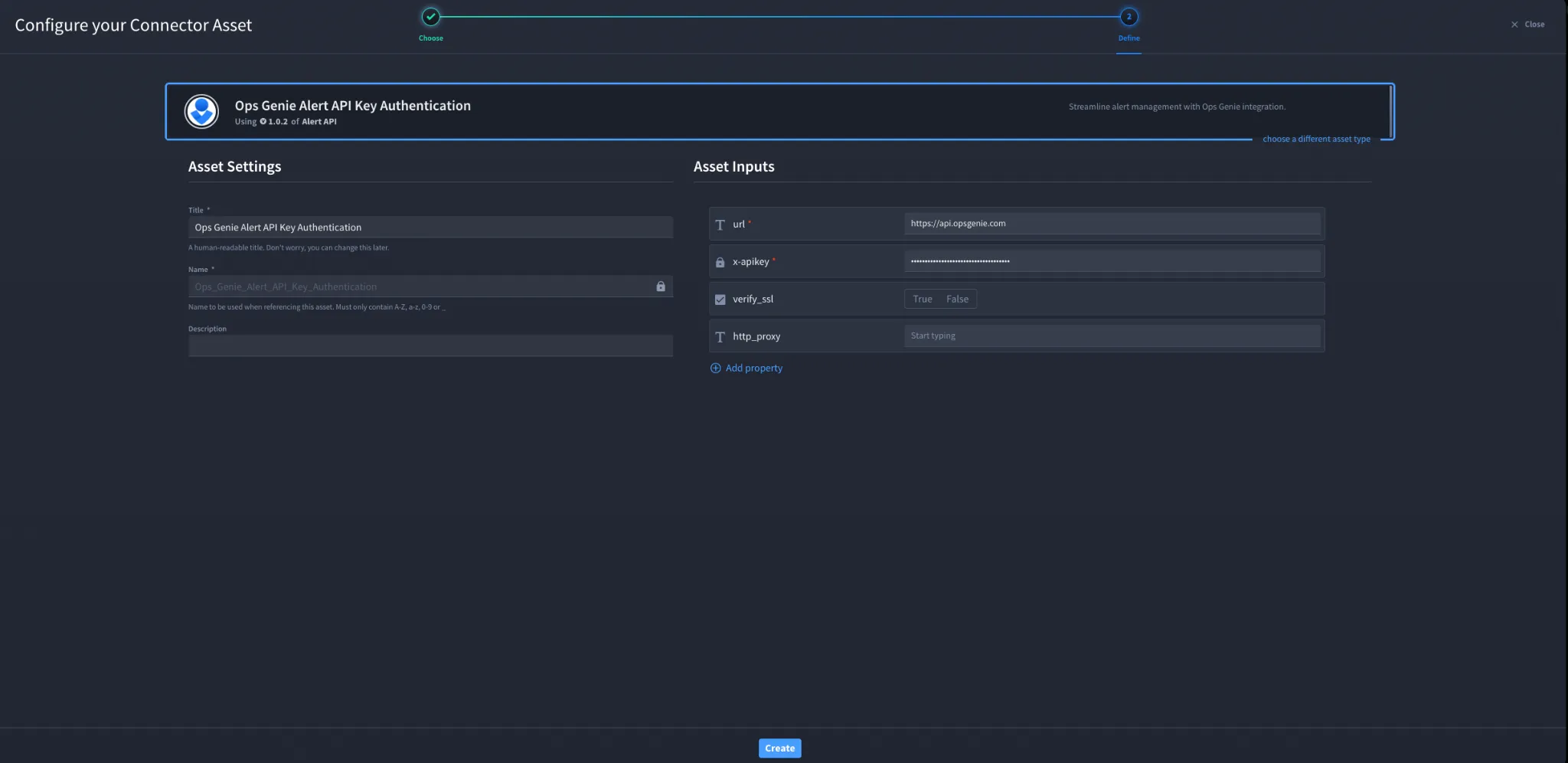Click the text-type icon beside http_proxy
Viewport: 1568px width, 763px height.
(720, 337)
